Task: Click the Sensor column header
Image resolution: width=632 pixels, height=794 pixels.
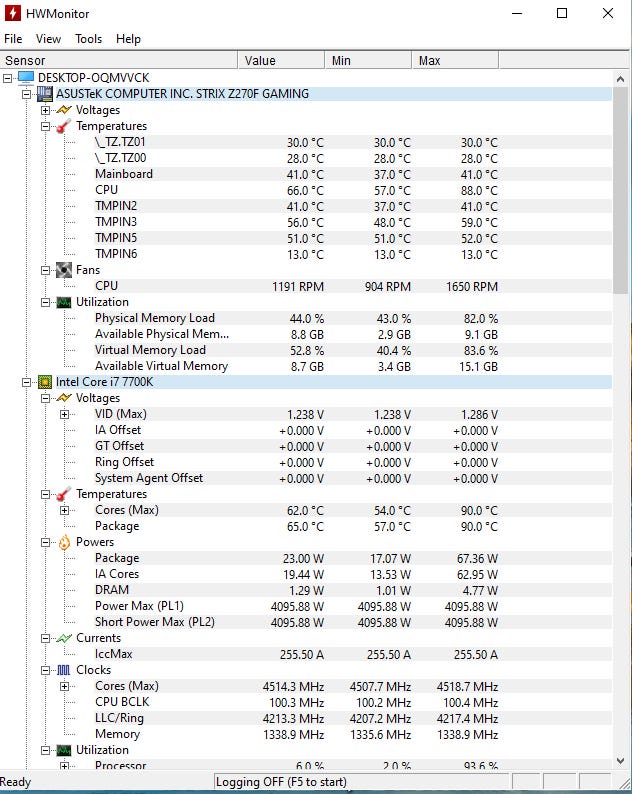Action: (x=119, y=60)
